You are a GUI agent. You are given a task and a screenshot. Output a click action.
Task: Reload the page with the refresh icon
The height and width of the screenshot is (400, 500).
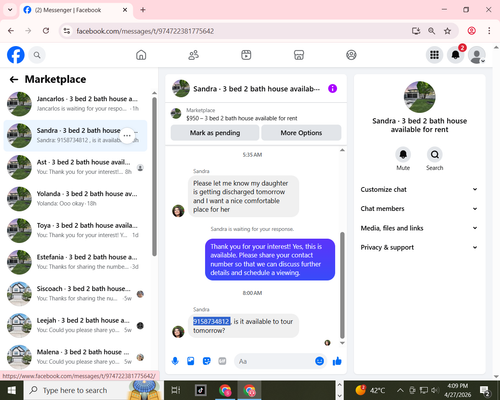coord(46,31)
